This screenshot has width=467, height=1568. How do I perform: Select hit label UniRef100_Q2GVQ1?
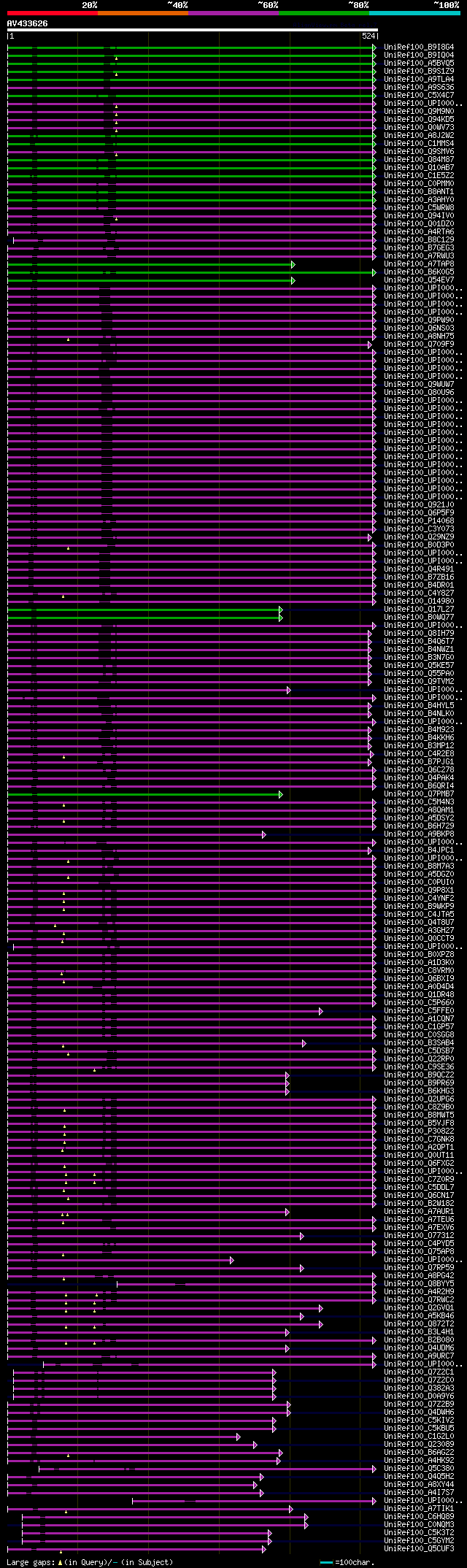point(419,1307)
